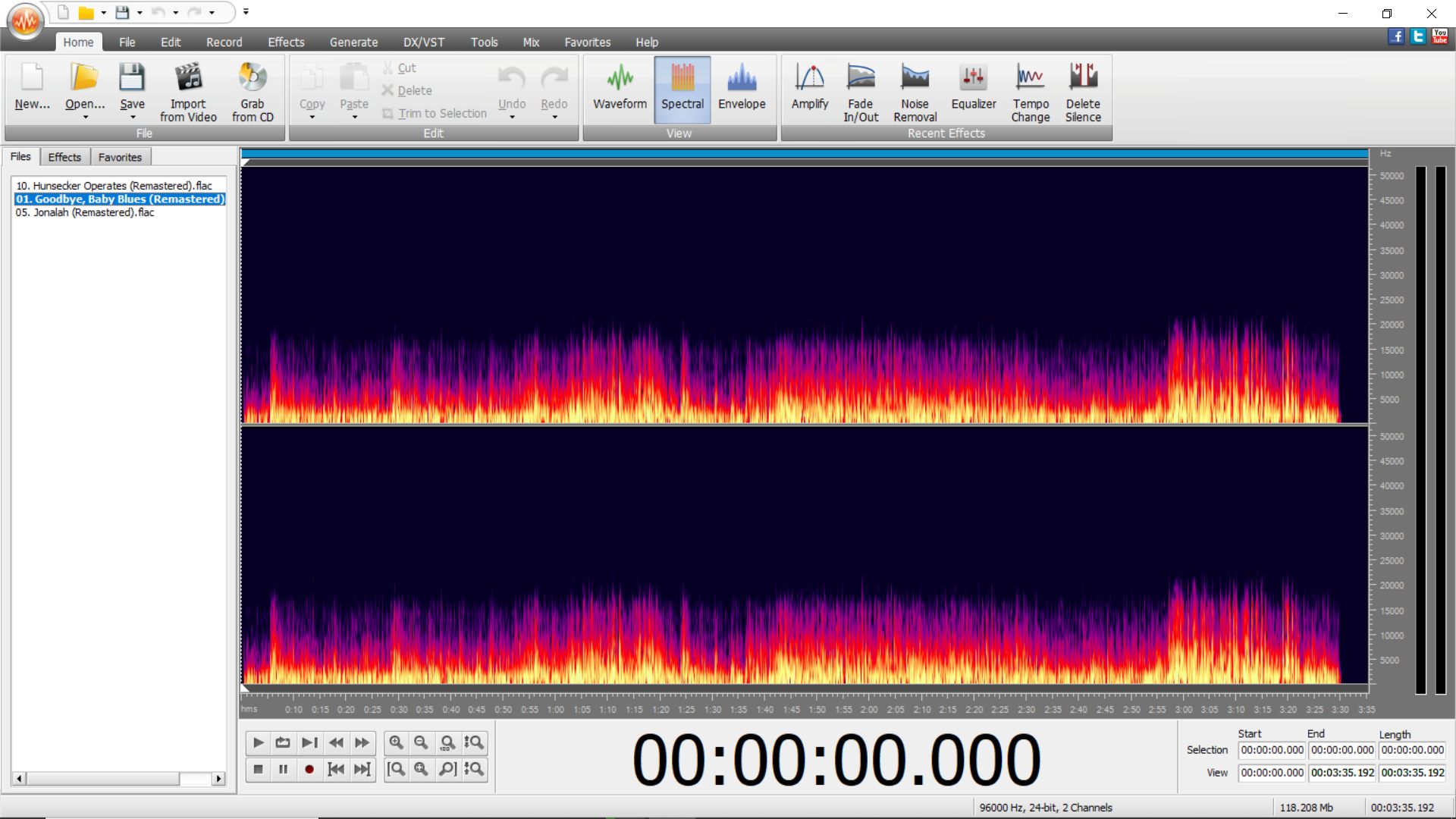The width and height of the screenshot is (1456, 819).
Task: Expand the Save dropdown arrow
Action: [x=133, y=118]
